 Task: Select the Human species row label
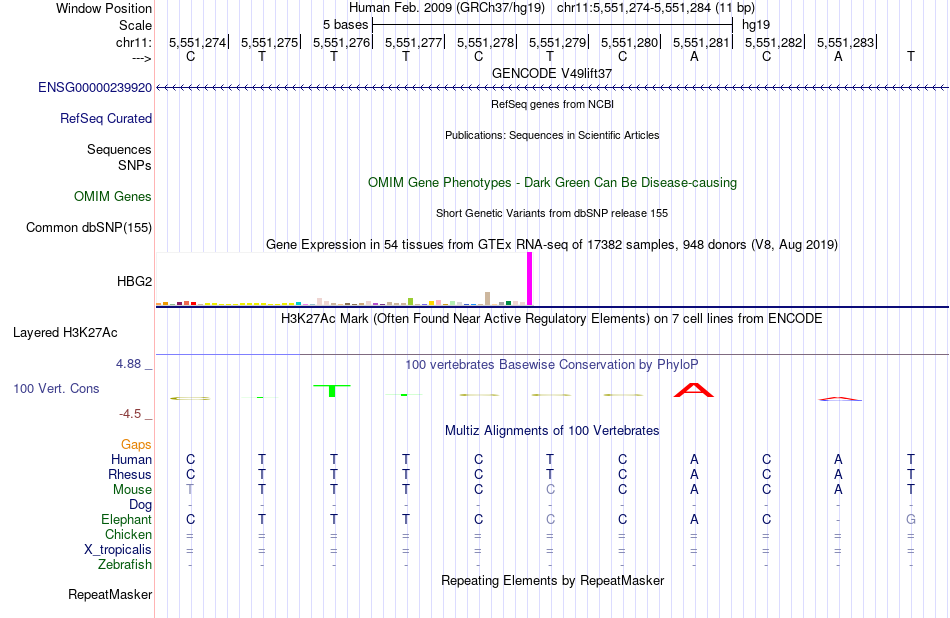click(x=131, y=459)
